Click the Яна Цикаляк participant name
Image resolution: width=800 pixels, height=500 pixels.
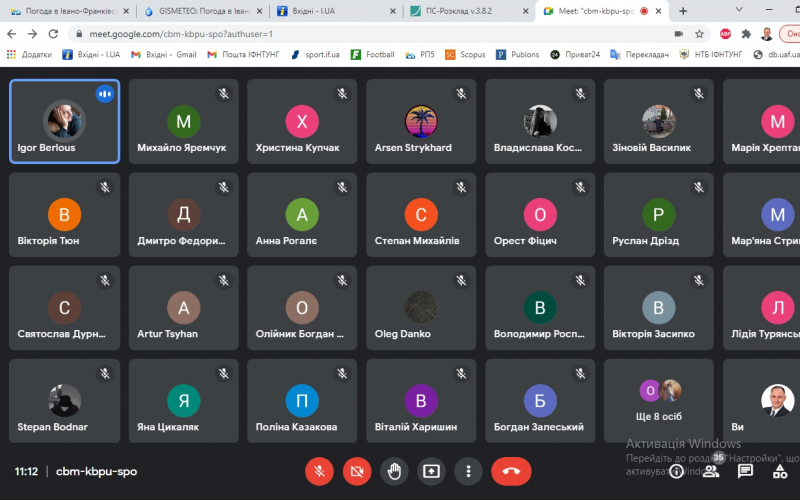tap(168, 427)
